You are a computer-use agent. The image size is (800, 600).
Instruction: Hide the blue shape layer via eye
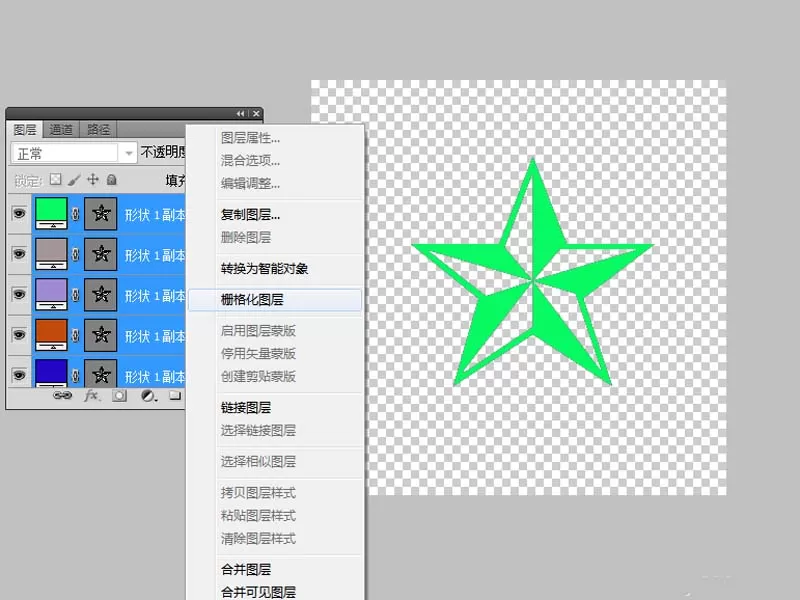[x=19, y=375]
